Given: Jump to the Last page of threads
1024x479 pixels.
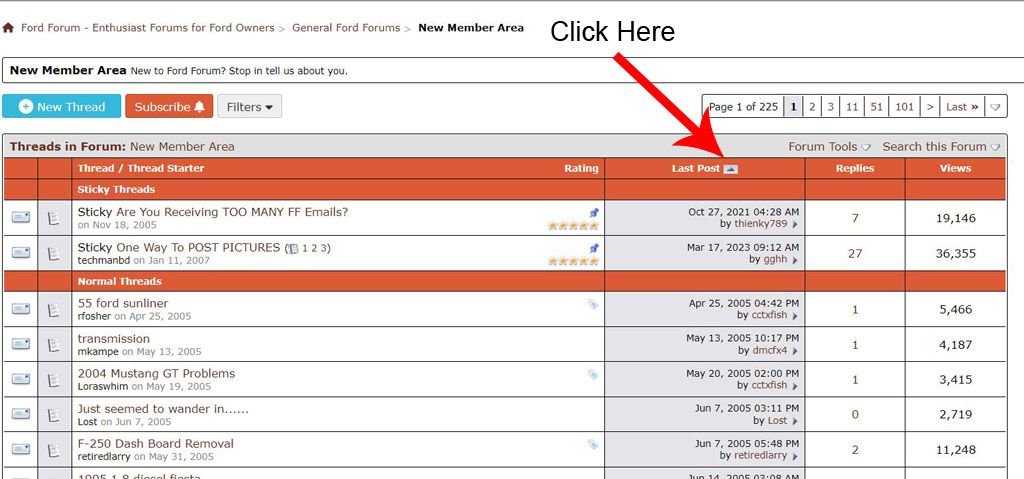Looking at the screenshot, I should point(962,107).
